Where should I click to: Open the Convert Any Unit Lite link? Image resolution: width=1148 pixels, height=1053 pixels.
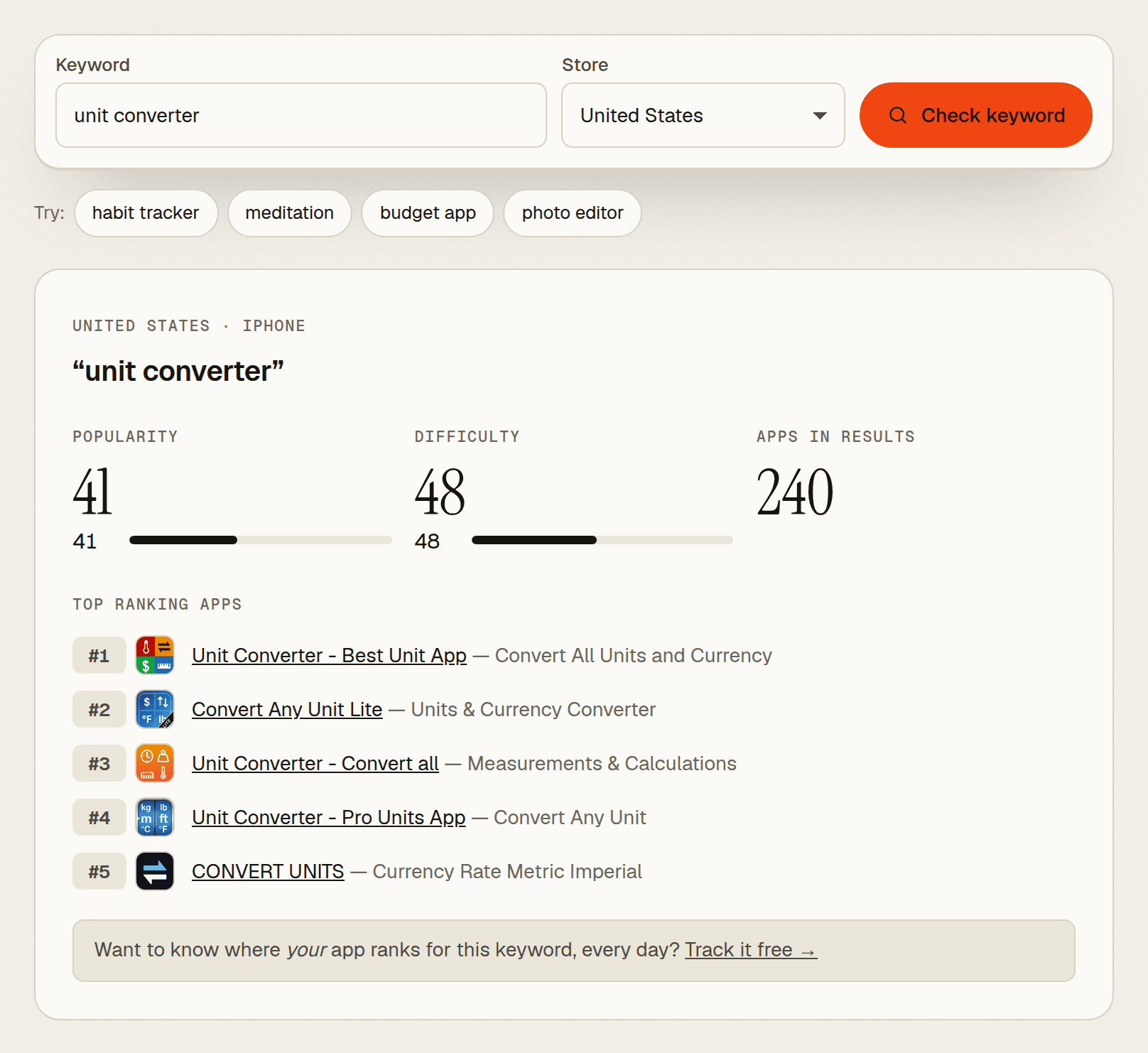click(x=287, y=709)
